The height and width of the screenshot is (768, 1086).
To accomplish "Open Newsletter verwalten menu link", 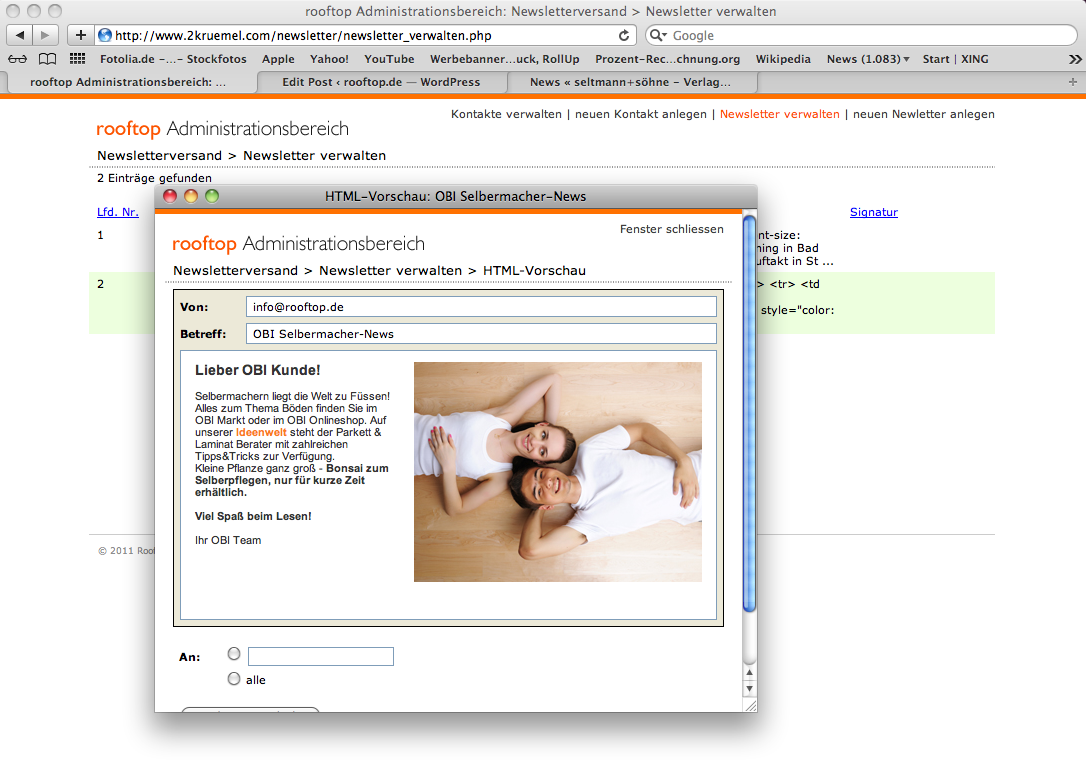I will 779,114.
